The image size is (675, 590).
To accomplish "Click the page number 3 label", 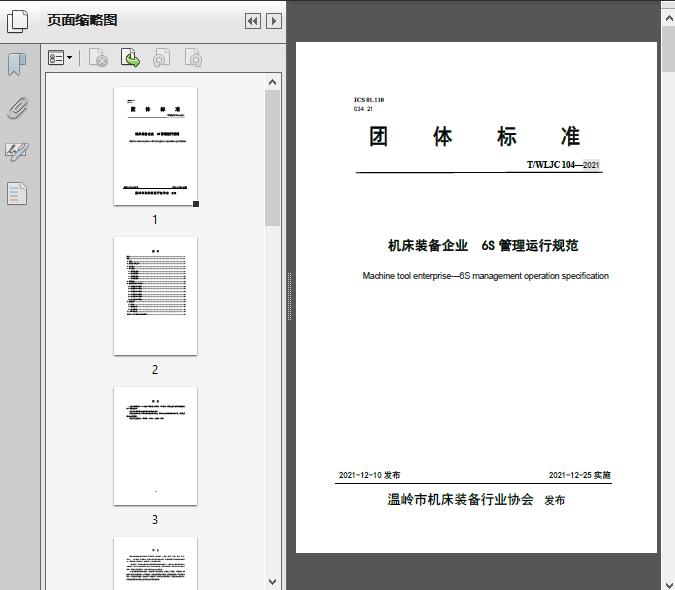I will click(155, 519).
